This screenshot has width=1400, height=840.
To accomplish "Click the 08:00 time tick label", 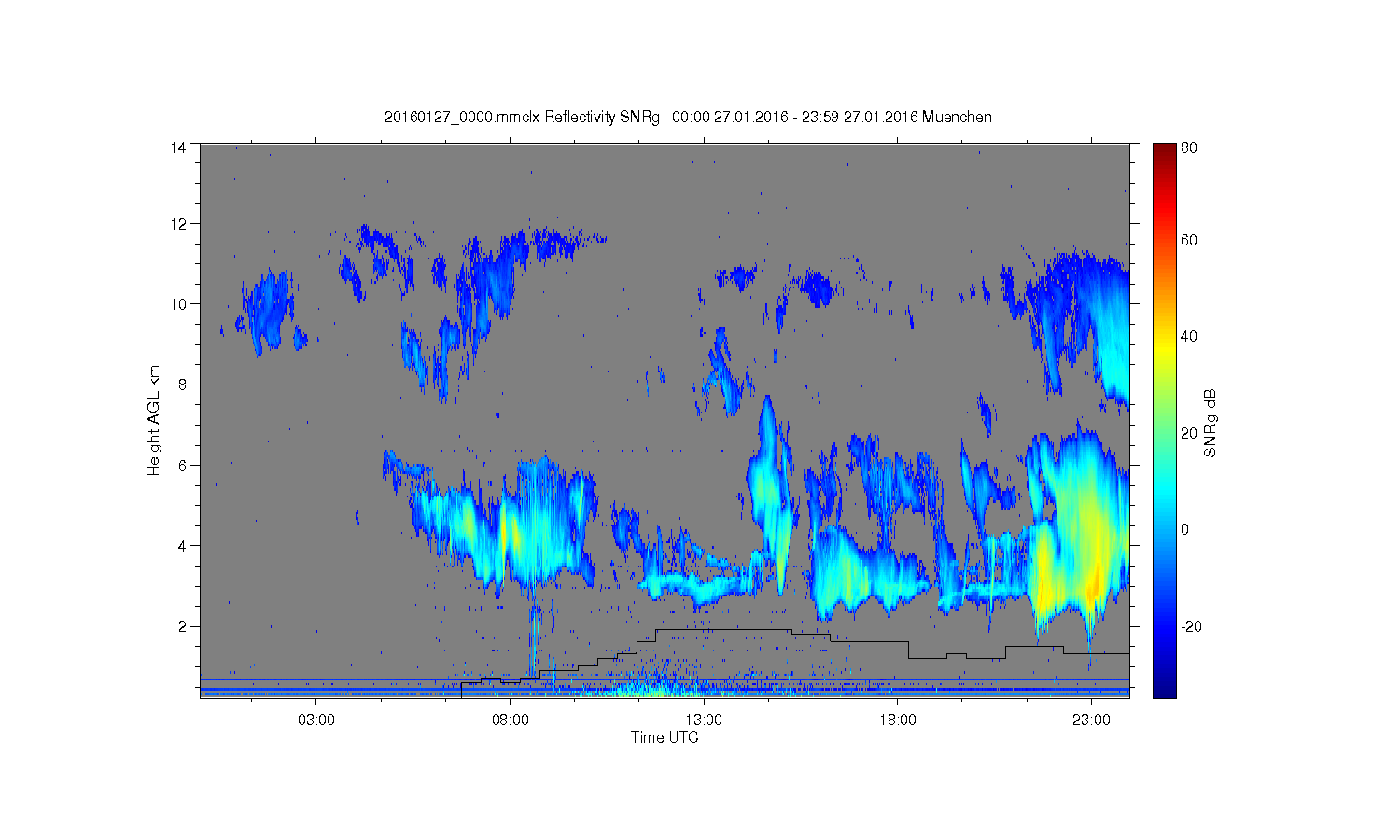I will tap(510, 720).
